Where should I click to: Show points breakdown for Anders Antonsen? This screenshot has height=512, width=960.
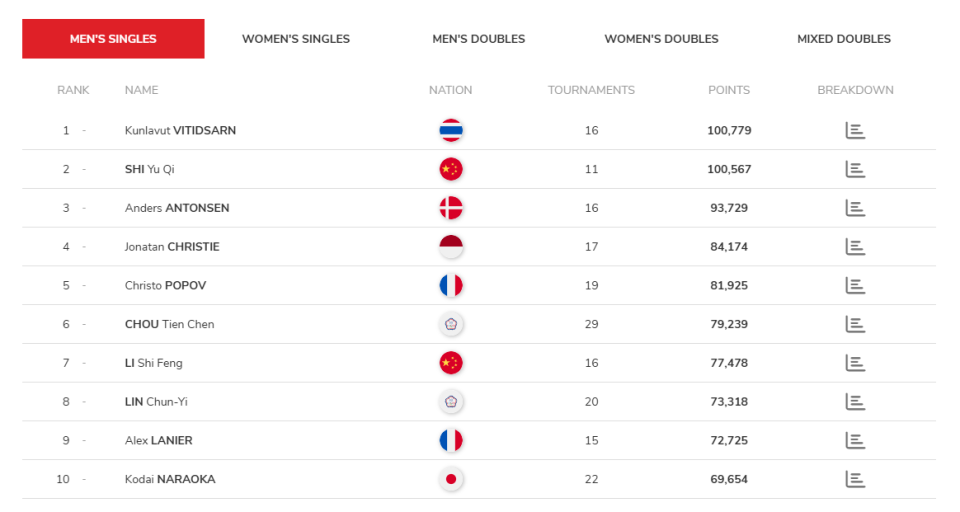855,208
